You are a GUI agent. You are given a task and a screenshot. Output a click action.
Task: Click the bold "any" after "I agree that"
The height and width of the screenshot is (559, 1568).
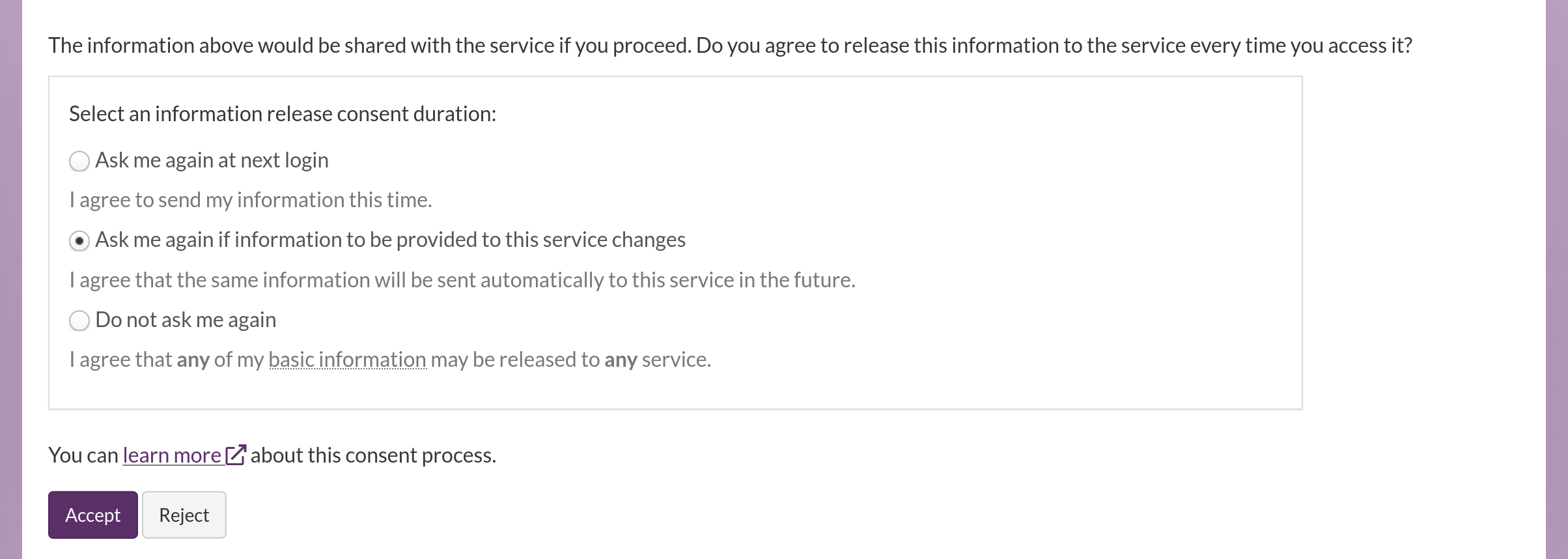pyautogui.click(x=193, y=360)
